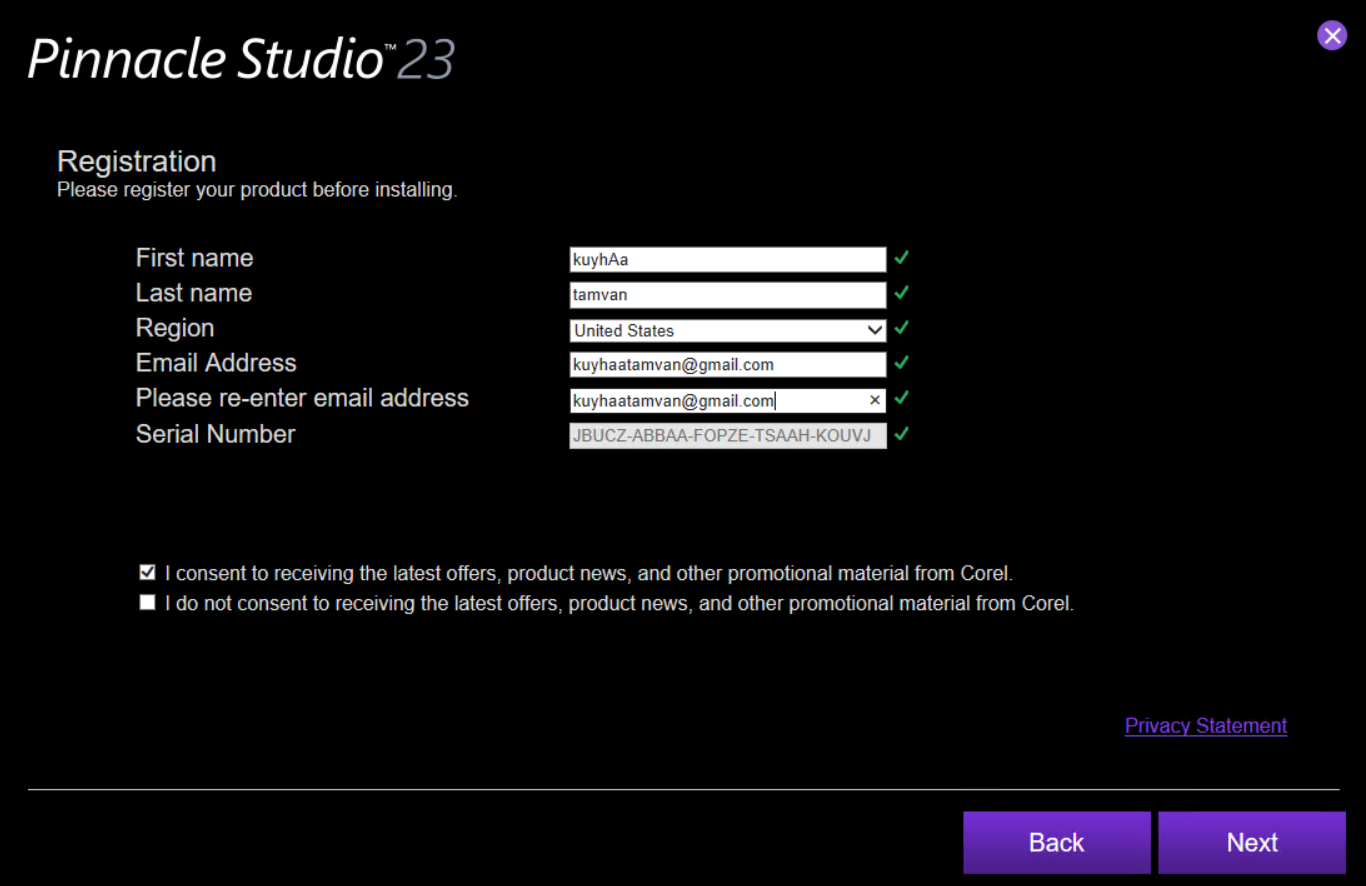1366x886 pixels.
Task: Click the green checkmark beside Region
Action: [902, 328]
